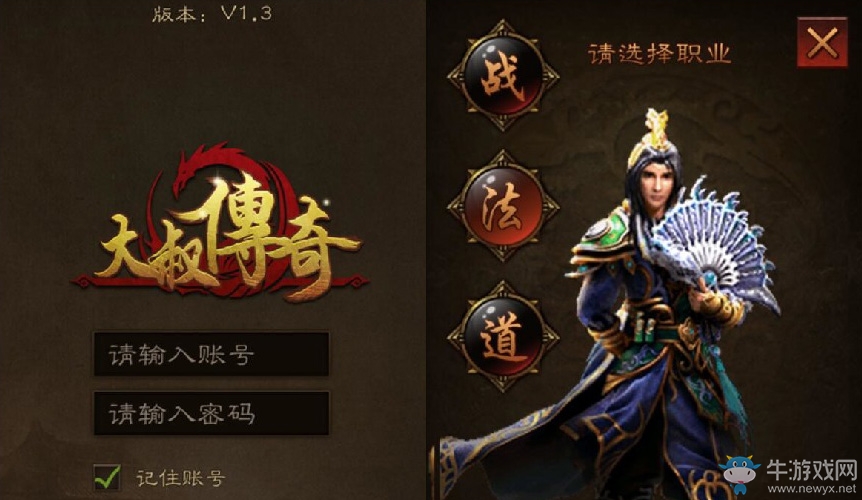This screenshot has height=500, width=862.
Task: Click the 记住账号 label text
Action: (x=181, y=478)
